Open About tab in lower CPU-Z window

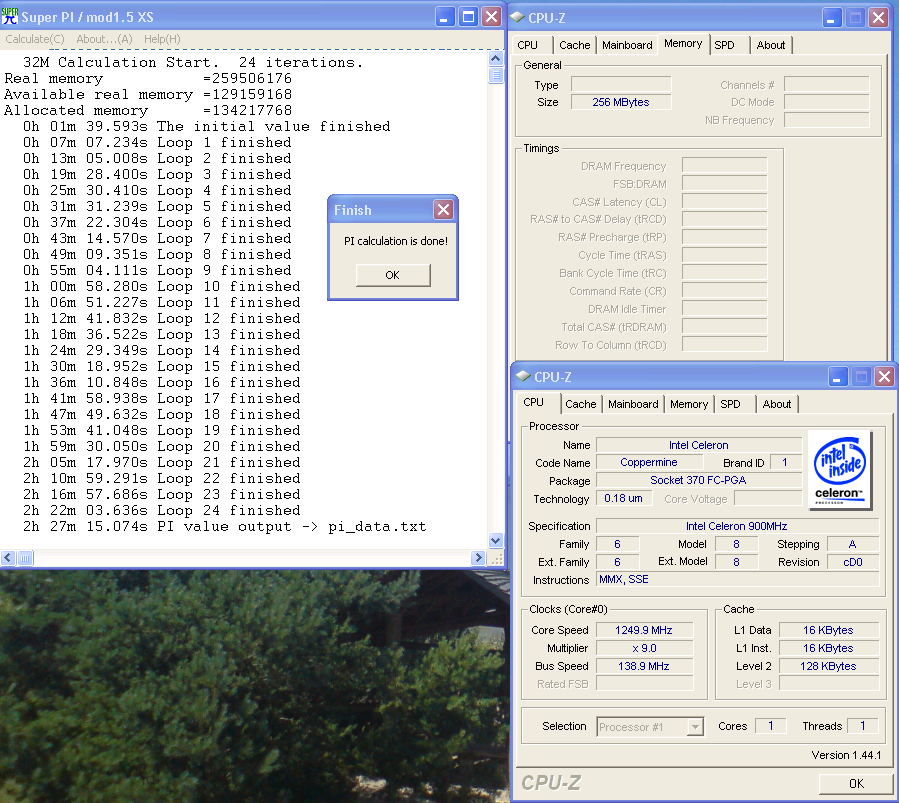pyautogui.click(x=777, y=404)
